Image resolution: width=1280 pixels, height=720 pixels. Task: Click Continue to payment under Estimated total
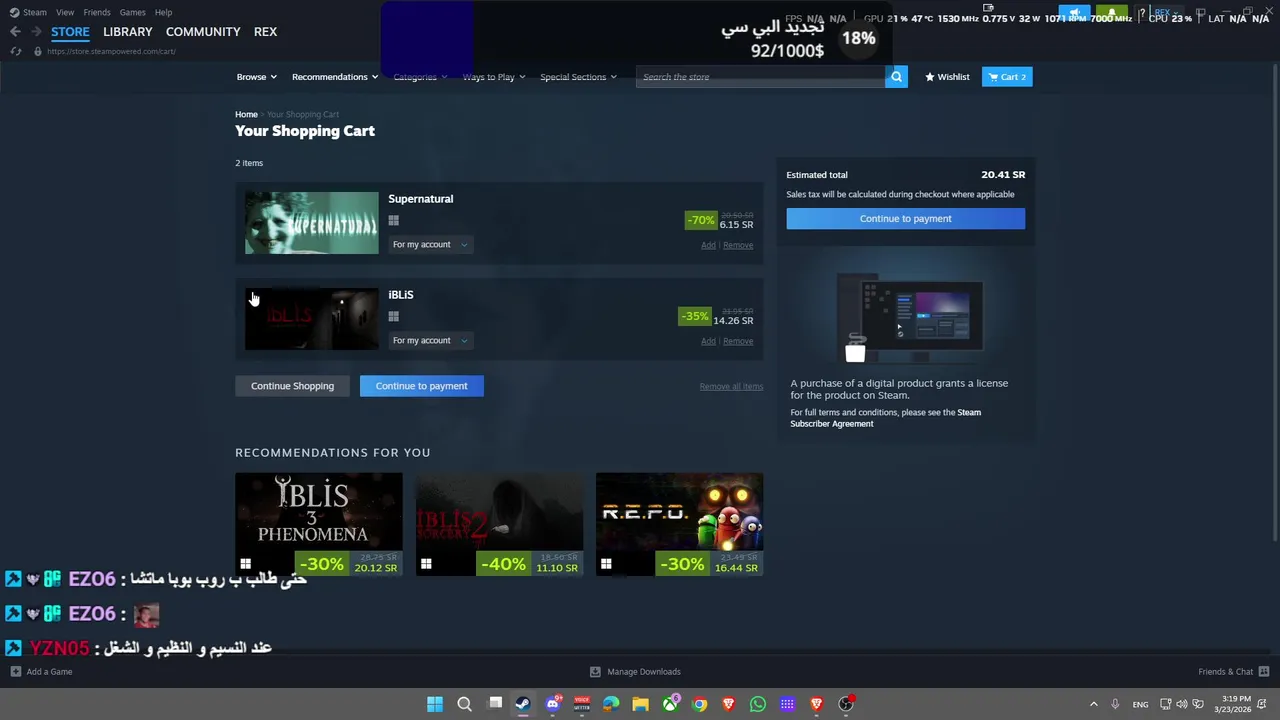click(x=905, y=218)
